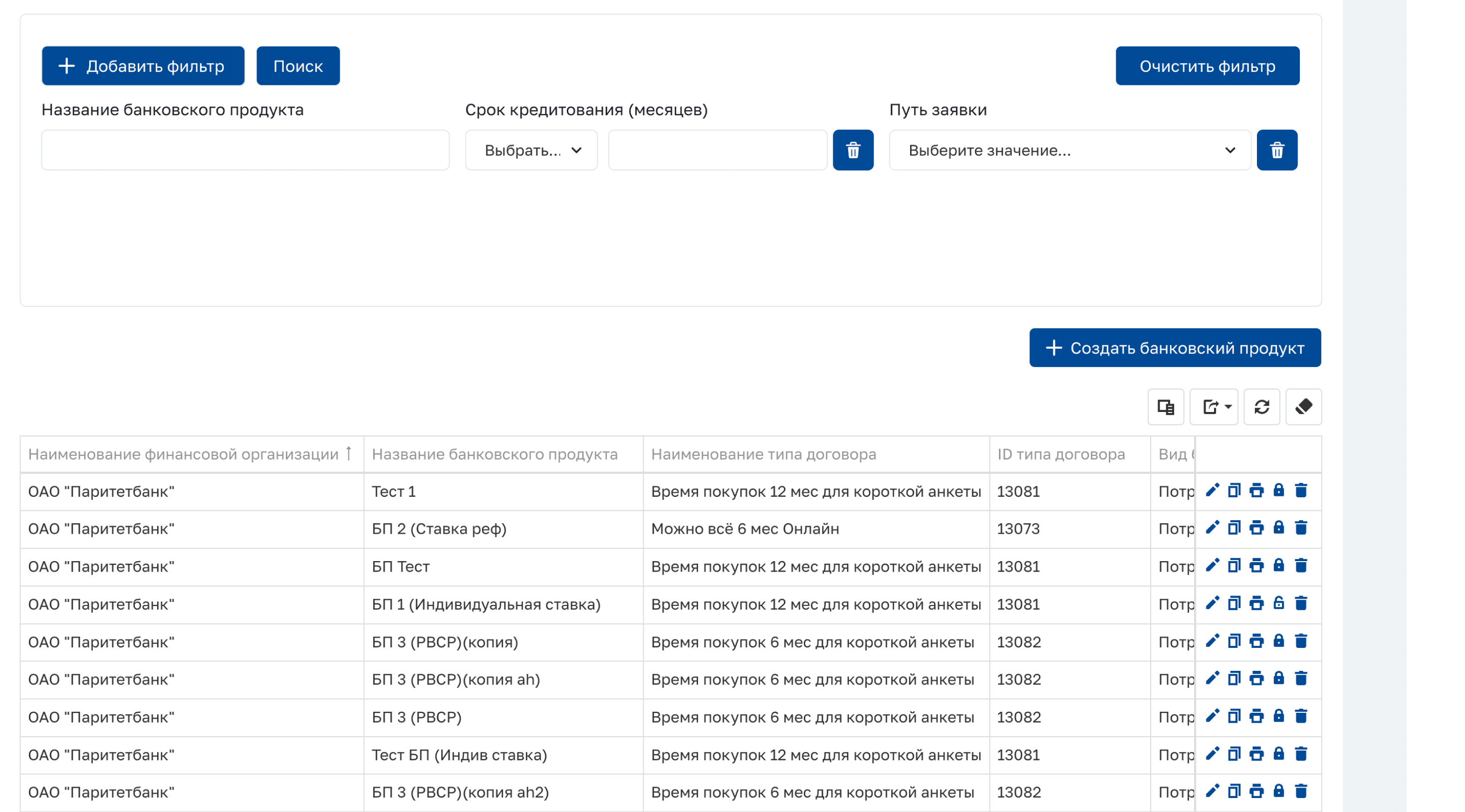The height and width of the screenshot is (812, 1465).
Task: Click the ID типа договора column header
Action: 1061,454
